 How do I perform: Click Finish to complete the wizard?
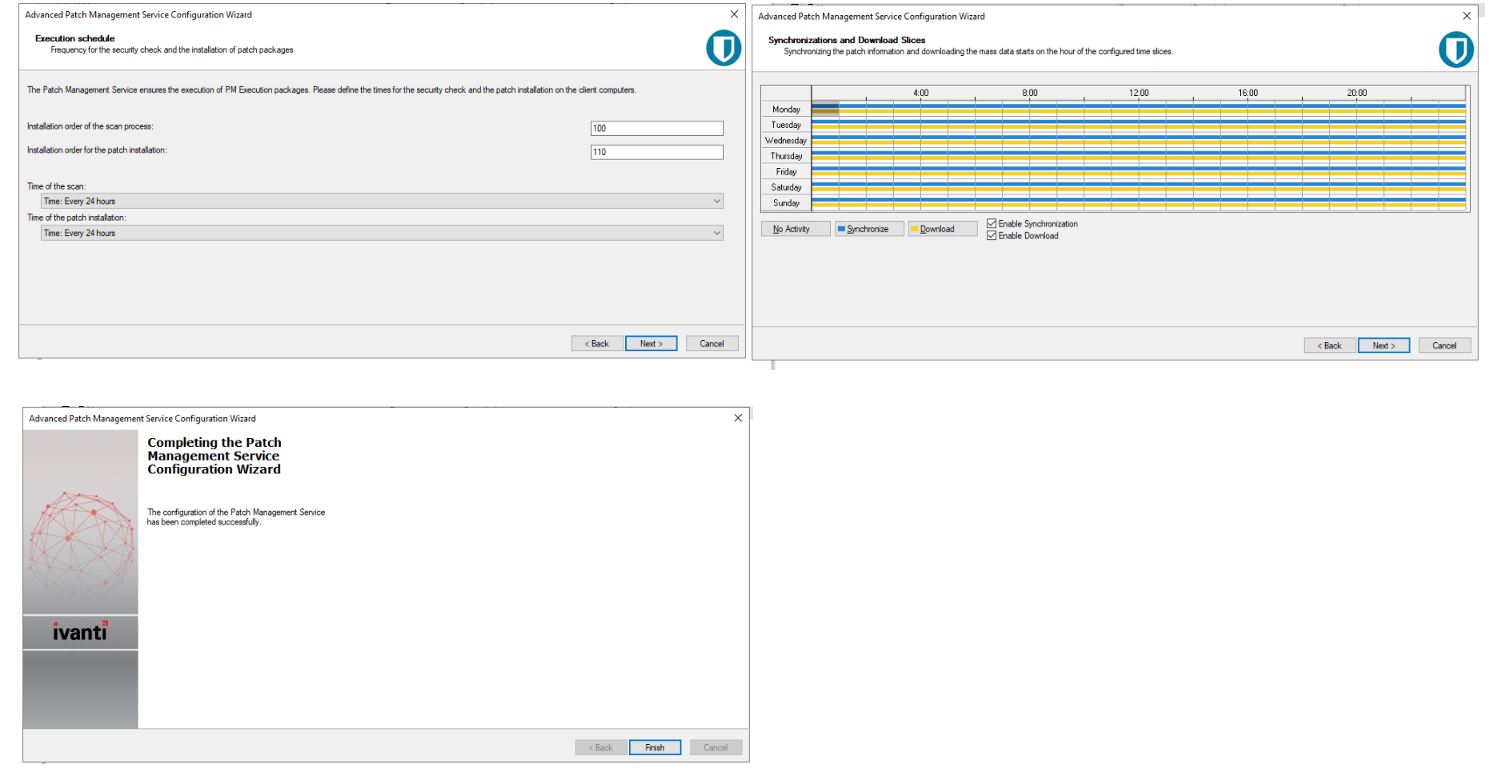pyautogui.click(x=655, y=746)
